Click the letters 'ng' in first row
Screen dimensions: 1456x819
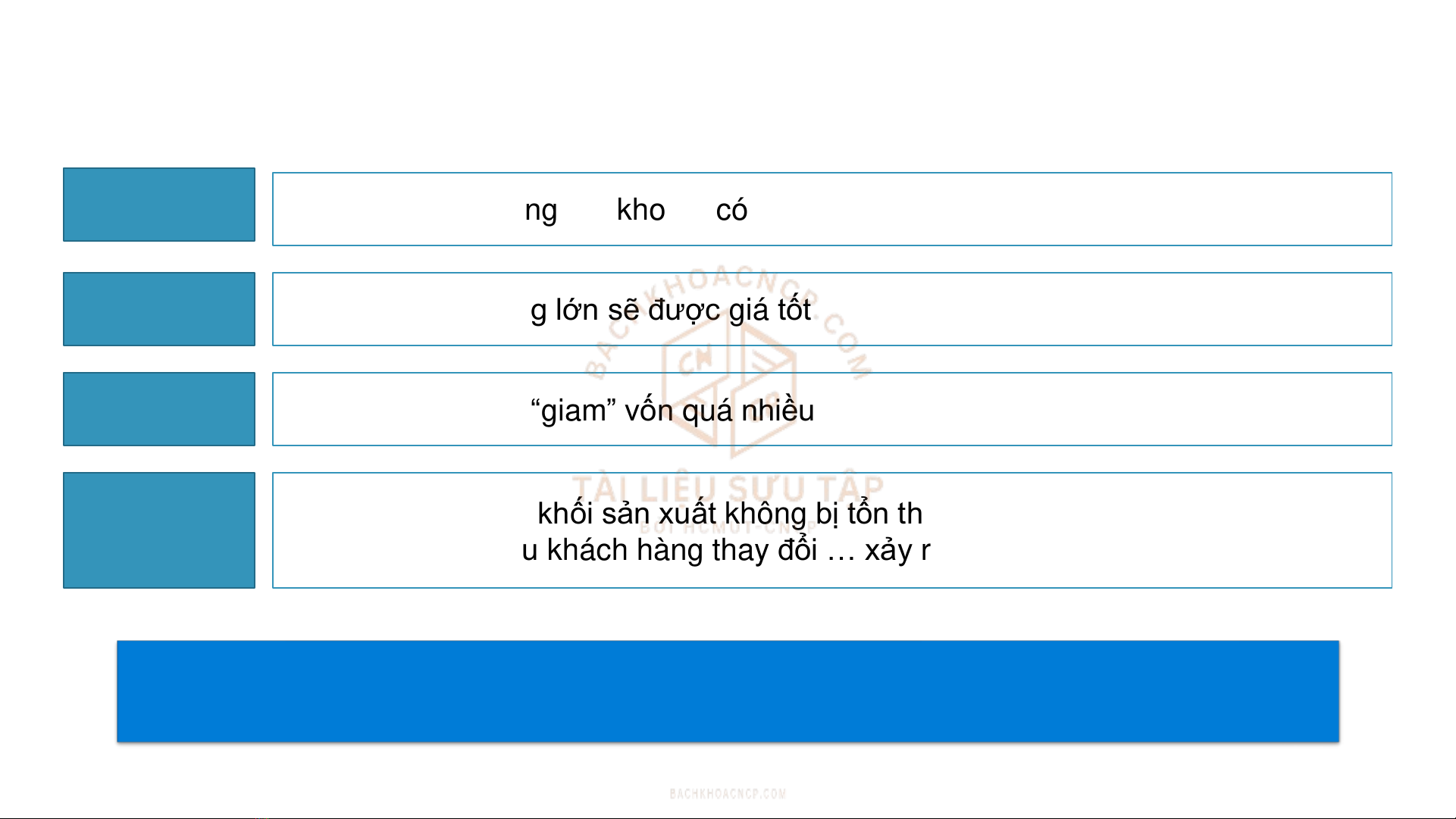click(x=540, y=210)
